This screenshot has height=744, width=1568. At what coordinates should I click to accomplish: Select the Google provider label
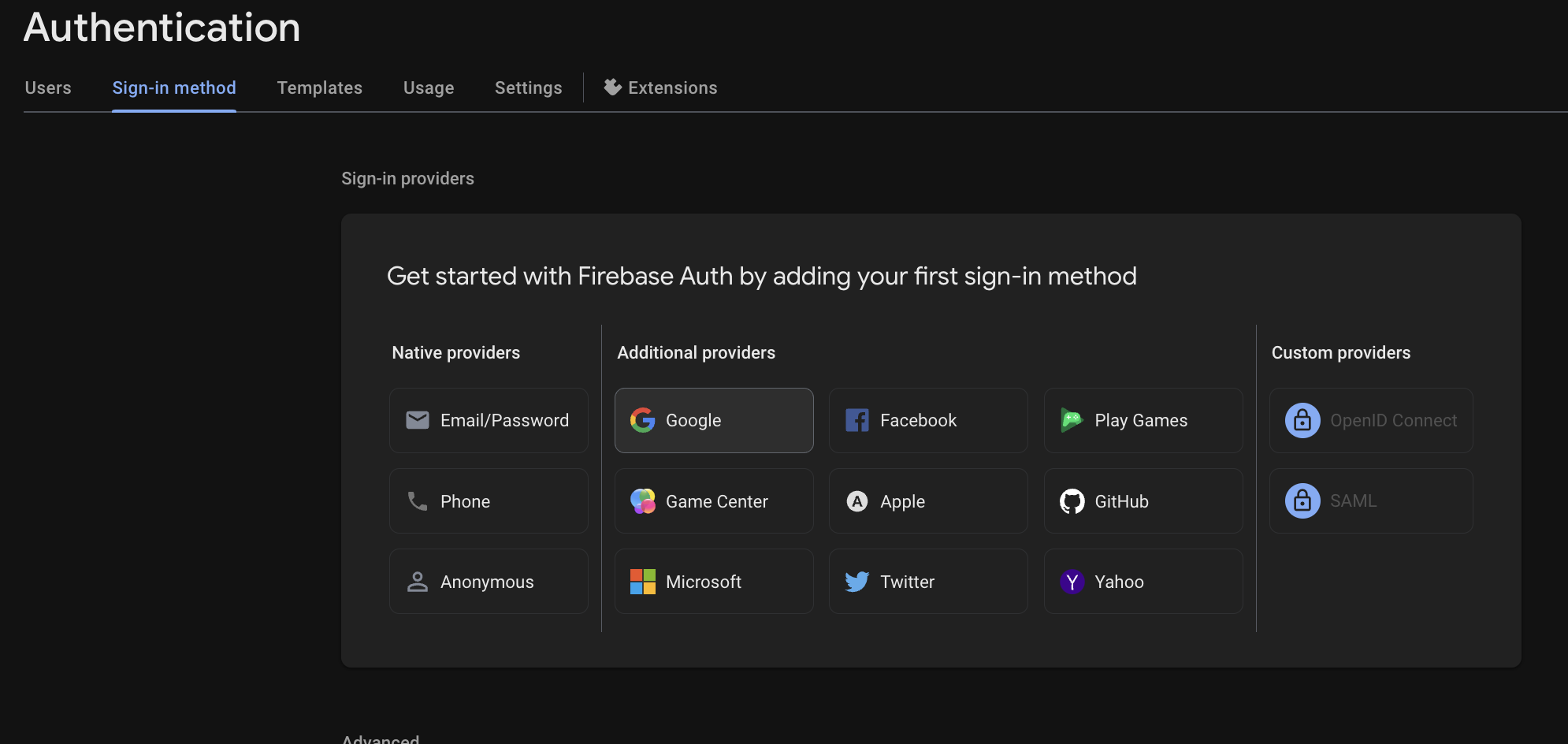point(693,420)
